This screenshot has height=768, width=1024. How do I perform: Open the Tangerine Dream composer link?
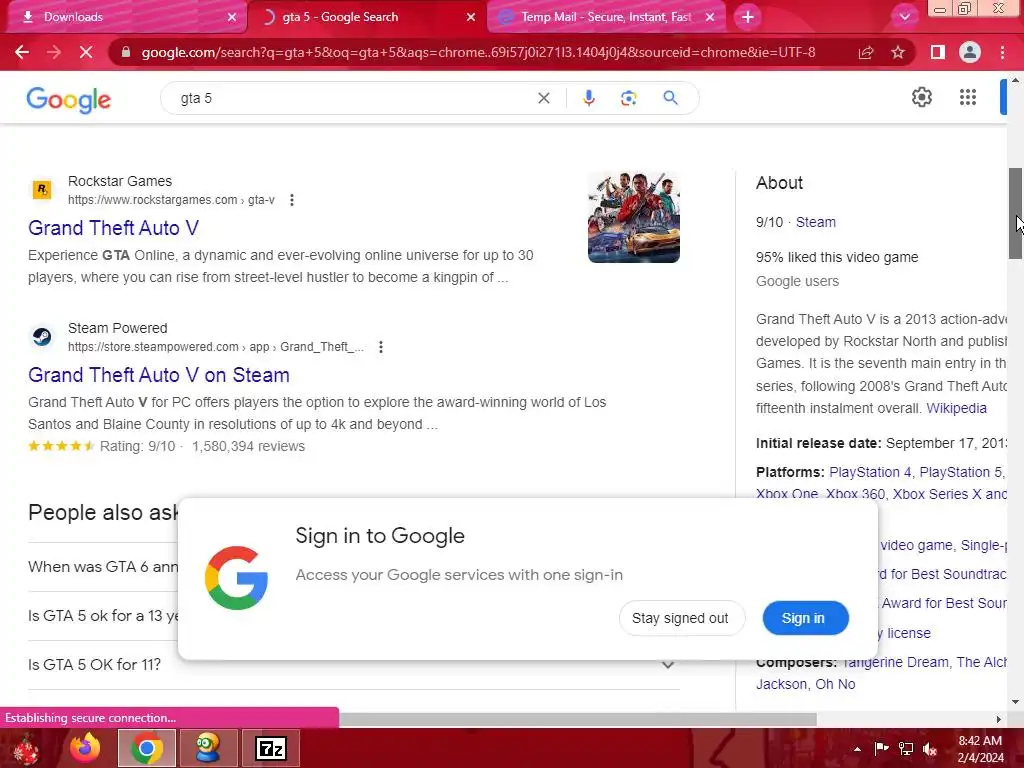(895, 662)
